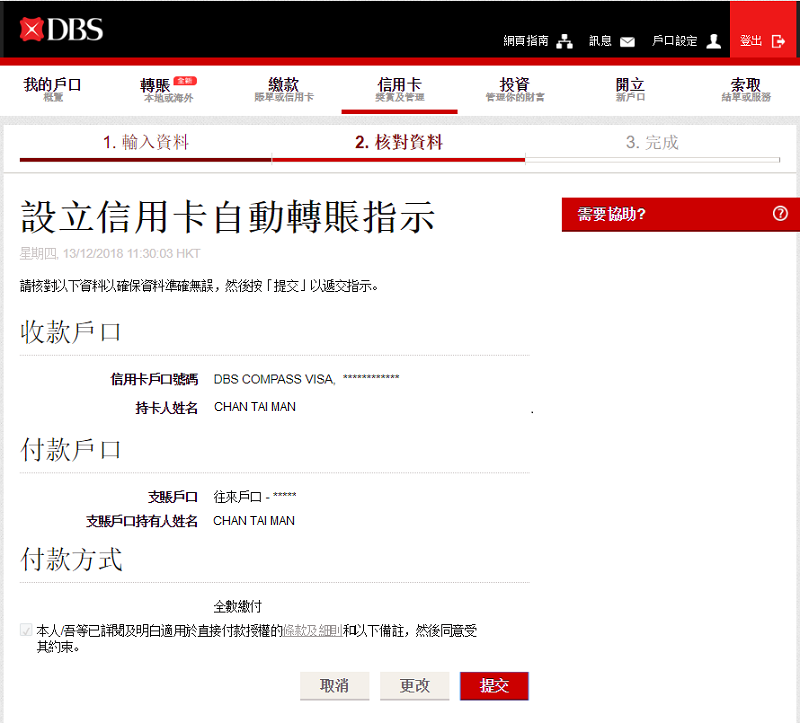The height and width of the screenshot is (723, 800).
Task: Click the help question mark icon
Action: tap(780, 214)
